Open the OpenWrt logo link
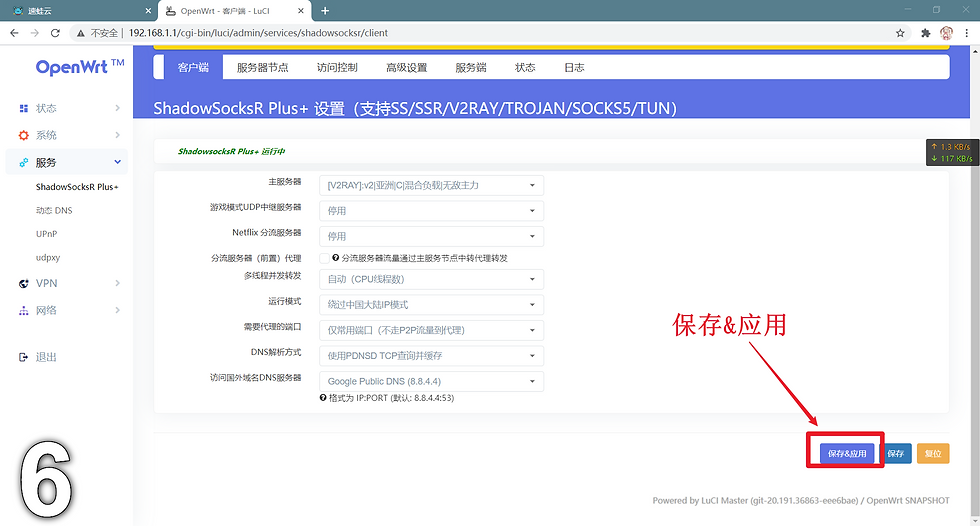Viewport: 980px width, 526px height. (79, 67)
